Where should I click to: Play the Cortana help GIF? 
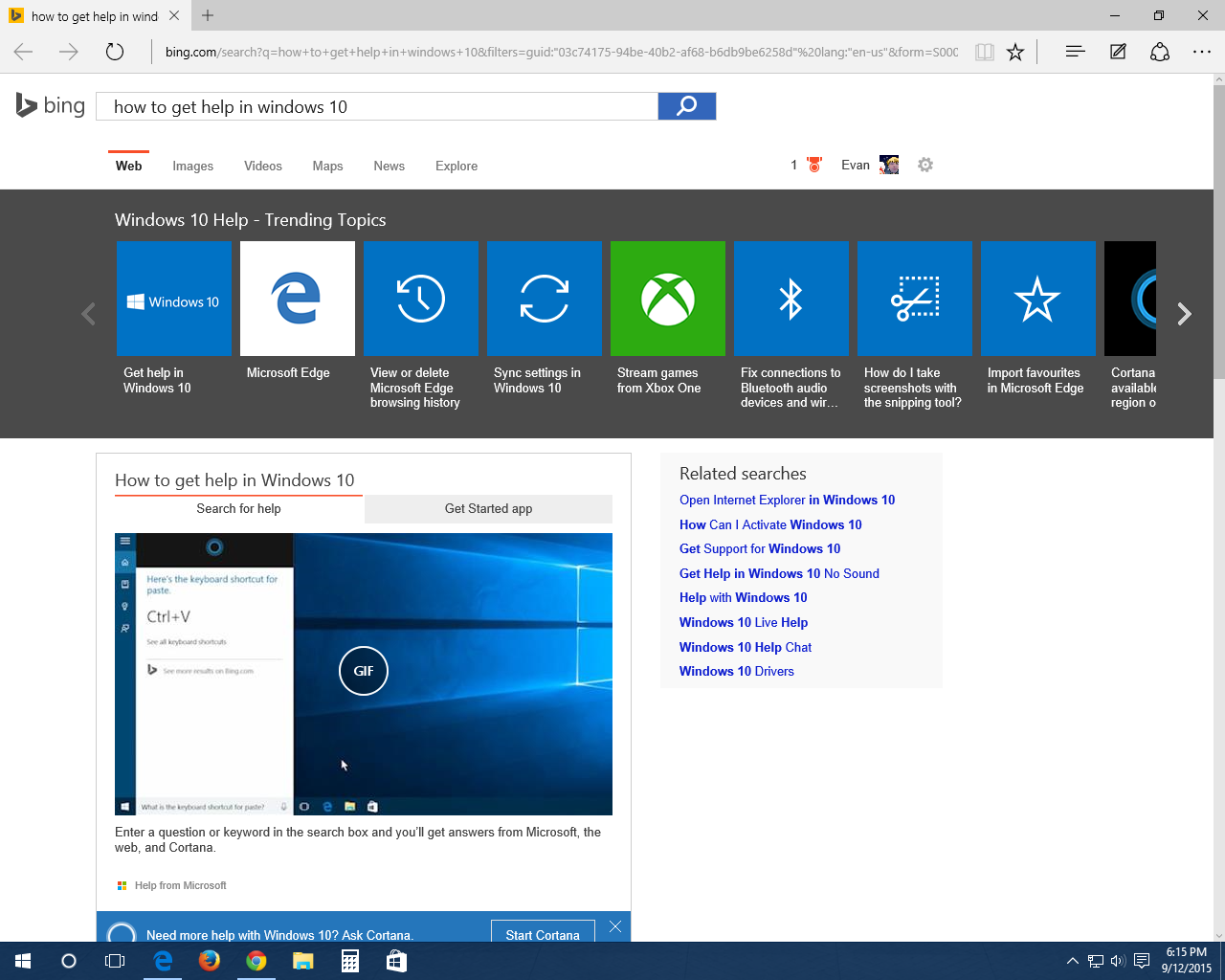click(x=364, y=671)
